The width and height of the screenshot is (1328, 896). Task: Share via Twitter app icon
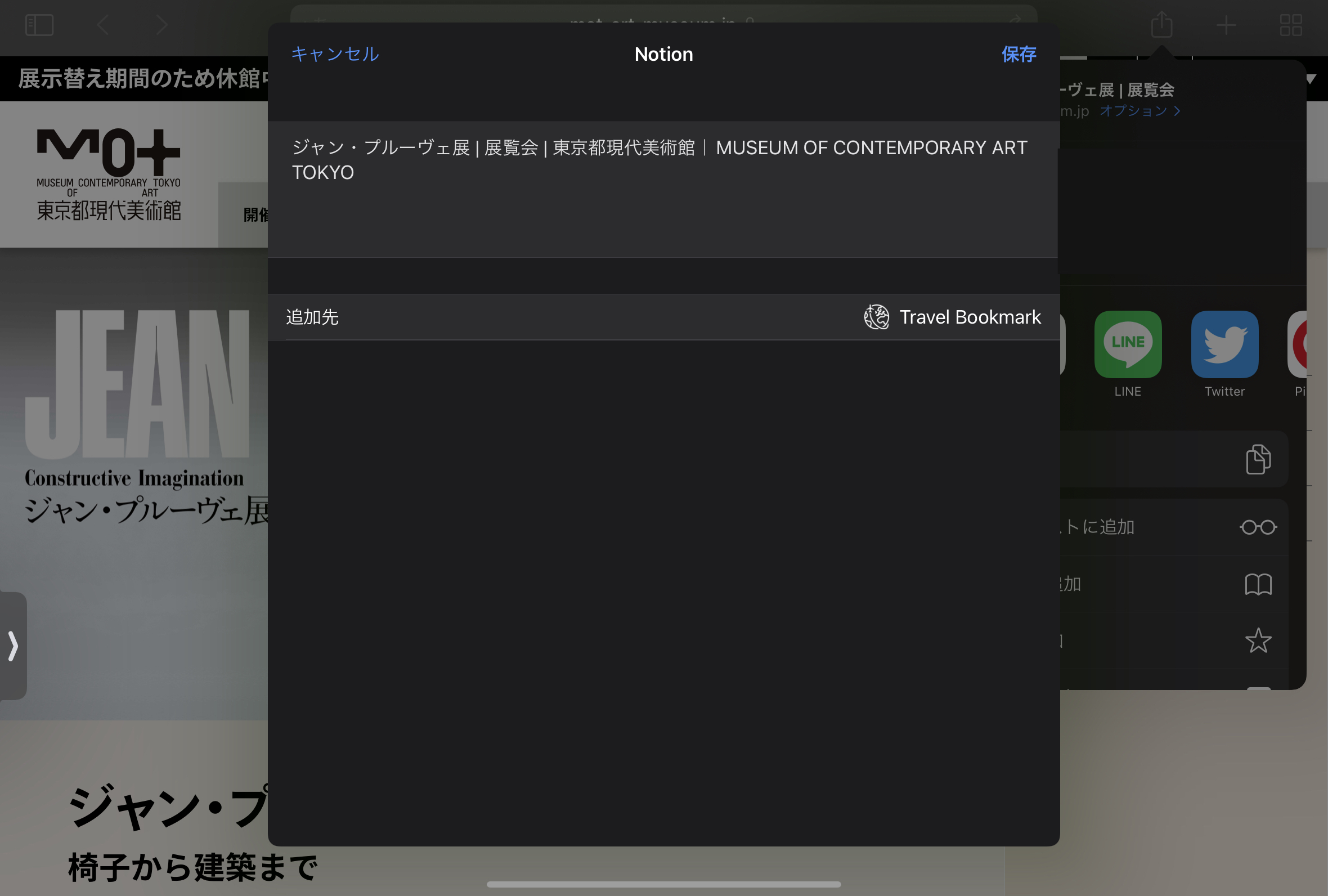pyautogui.click(x=1224, y=344)
